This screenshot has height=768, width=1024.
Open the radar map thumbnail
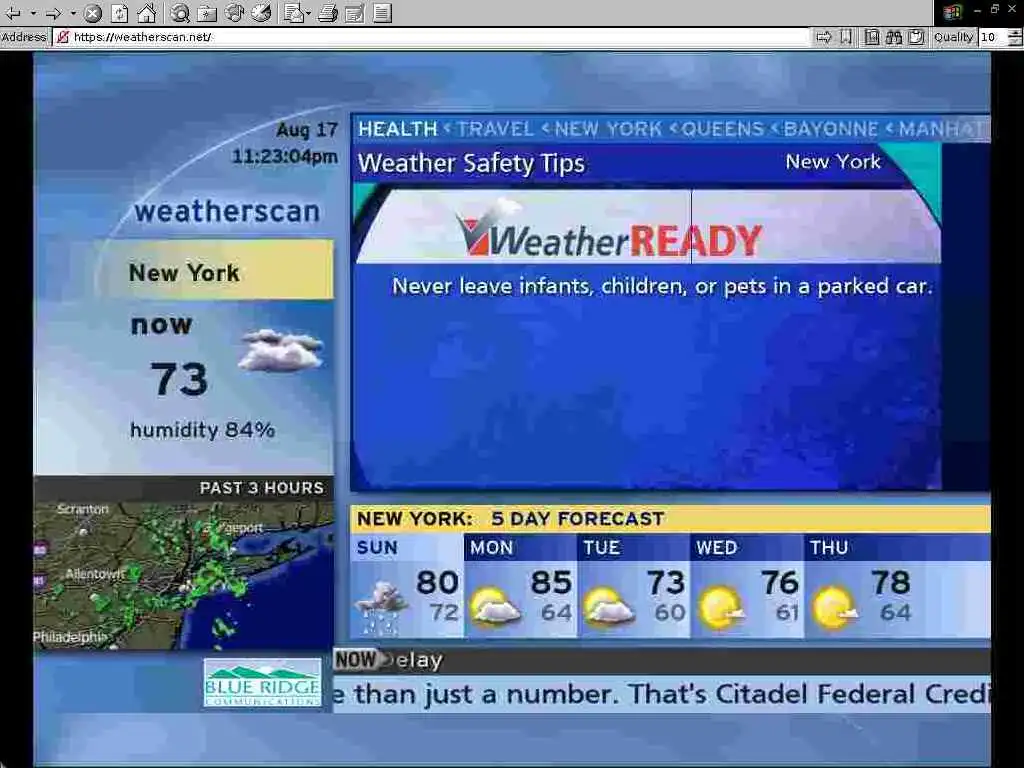tap(184, 575)
